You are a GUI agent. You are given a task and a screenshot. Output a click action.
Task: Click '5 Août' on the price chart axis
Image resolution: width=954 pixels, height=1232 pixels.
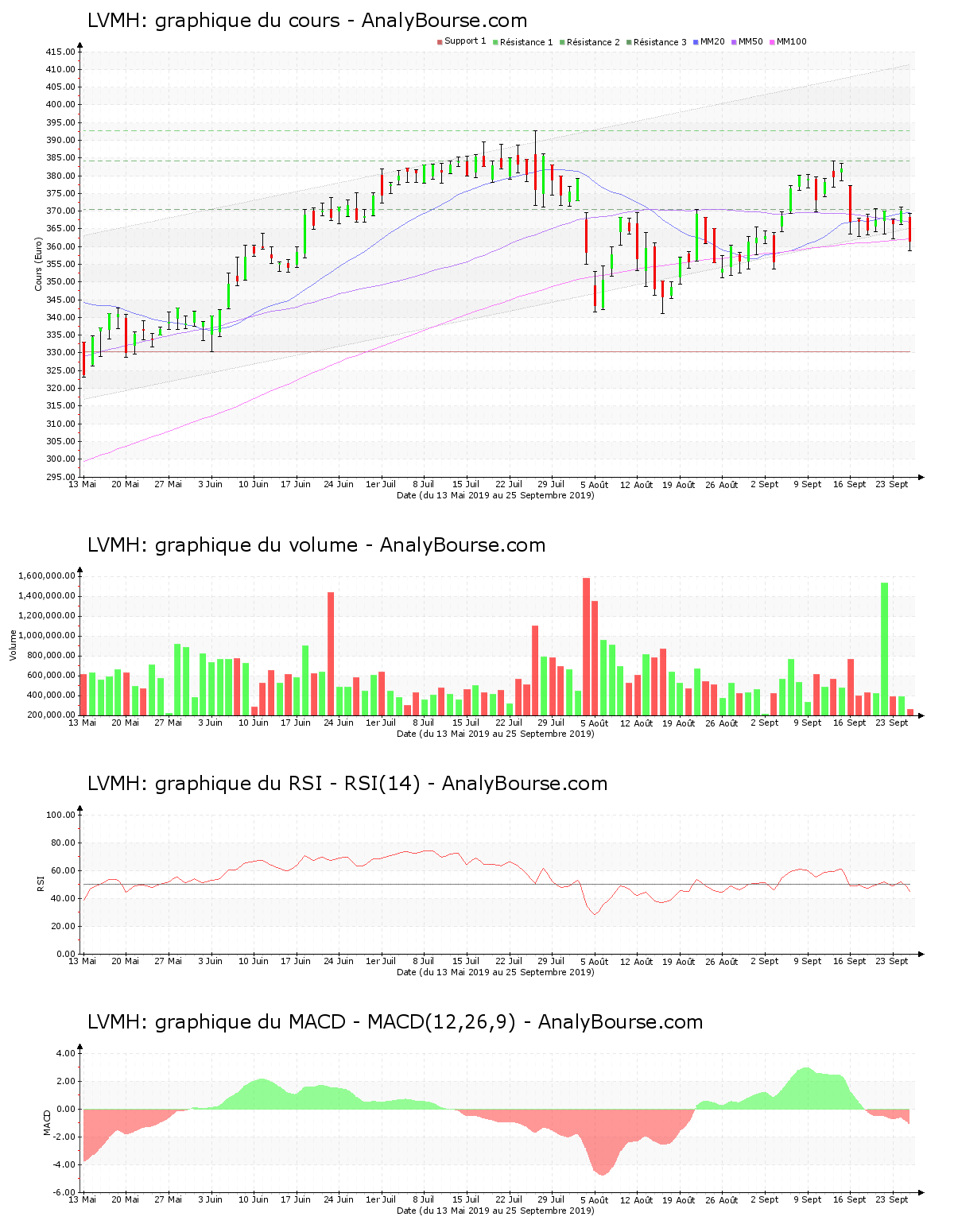click(x=594, y=484)
